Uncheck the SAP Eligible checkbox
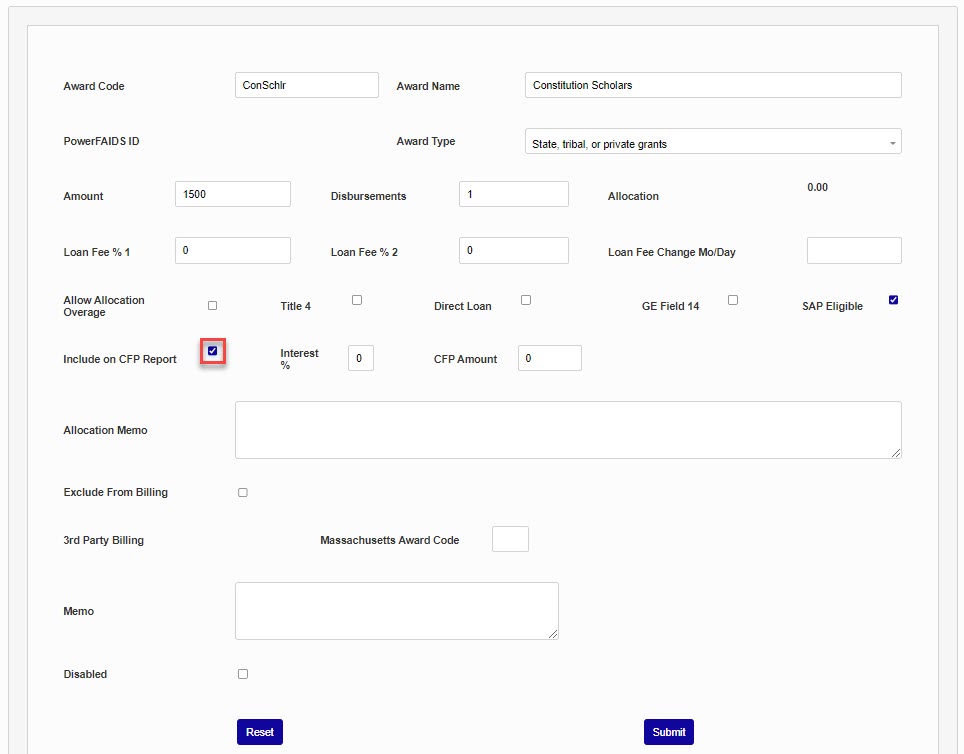The width and height of the screenshot is (964, 754). pyautogui.click(x=893, y=300)
